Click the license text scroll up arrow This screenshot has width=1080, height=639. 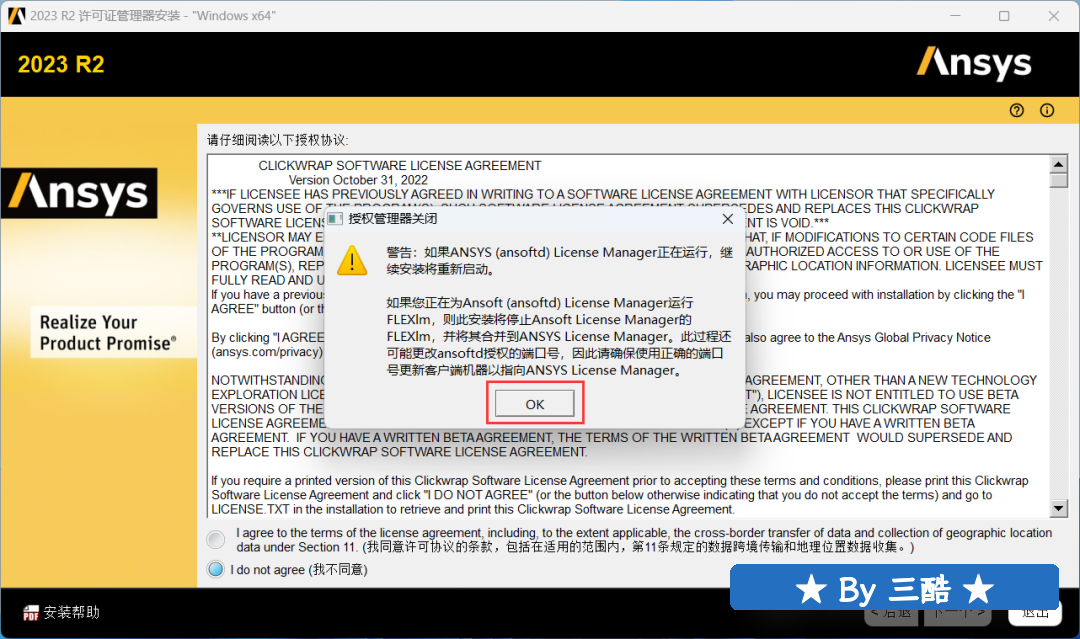tap(1059, 164)
